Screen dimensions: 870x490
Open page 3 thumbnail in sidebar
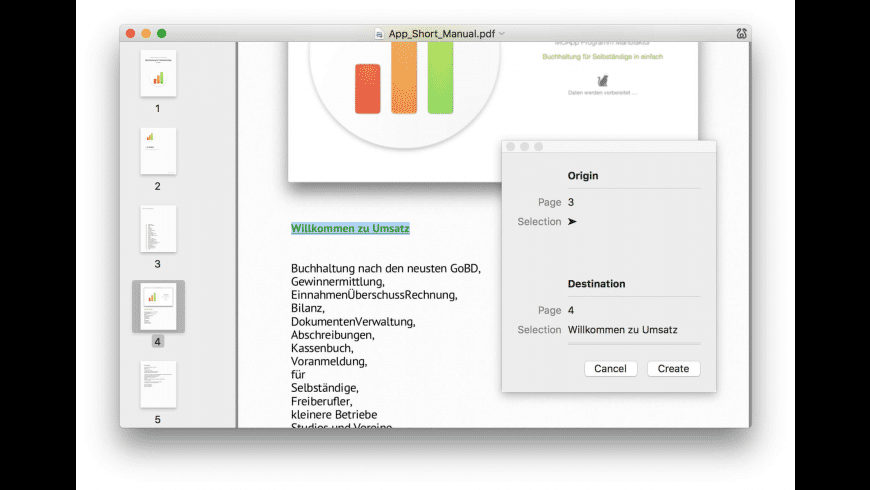pyautogui.click(x=158, y=229)
